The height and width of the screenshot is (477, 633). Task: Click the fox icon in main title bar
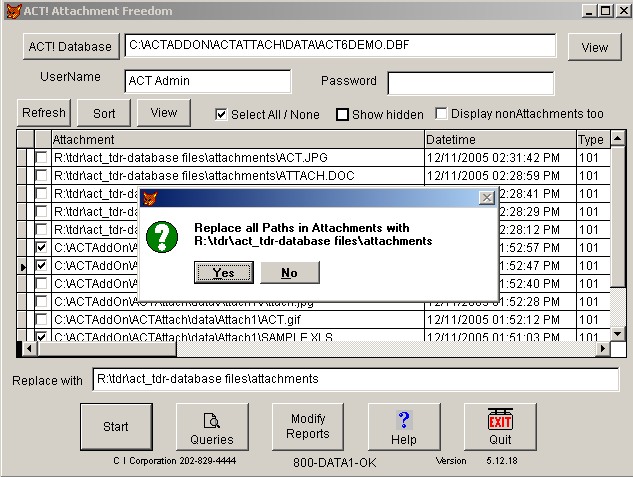[x=14, y=10]
